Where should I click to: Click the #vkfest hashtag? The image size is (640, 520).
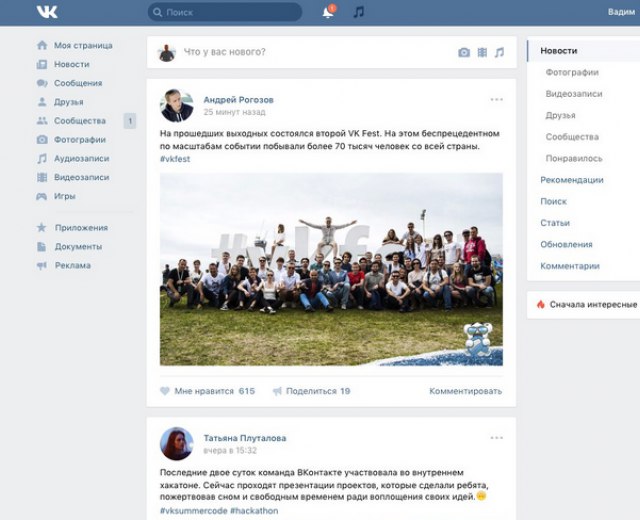pyautogui.click(x=175, y=159)
